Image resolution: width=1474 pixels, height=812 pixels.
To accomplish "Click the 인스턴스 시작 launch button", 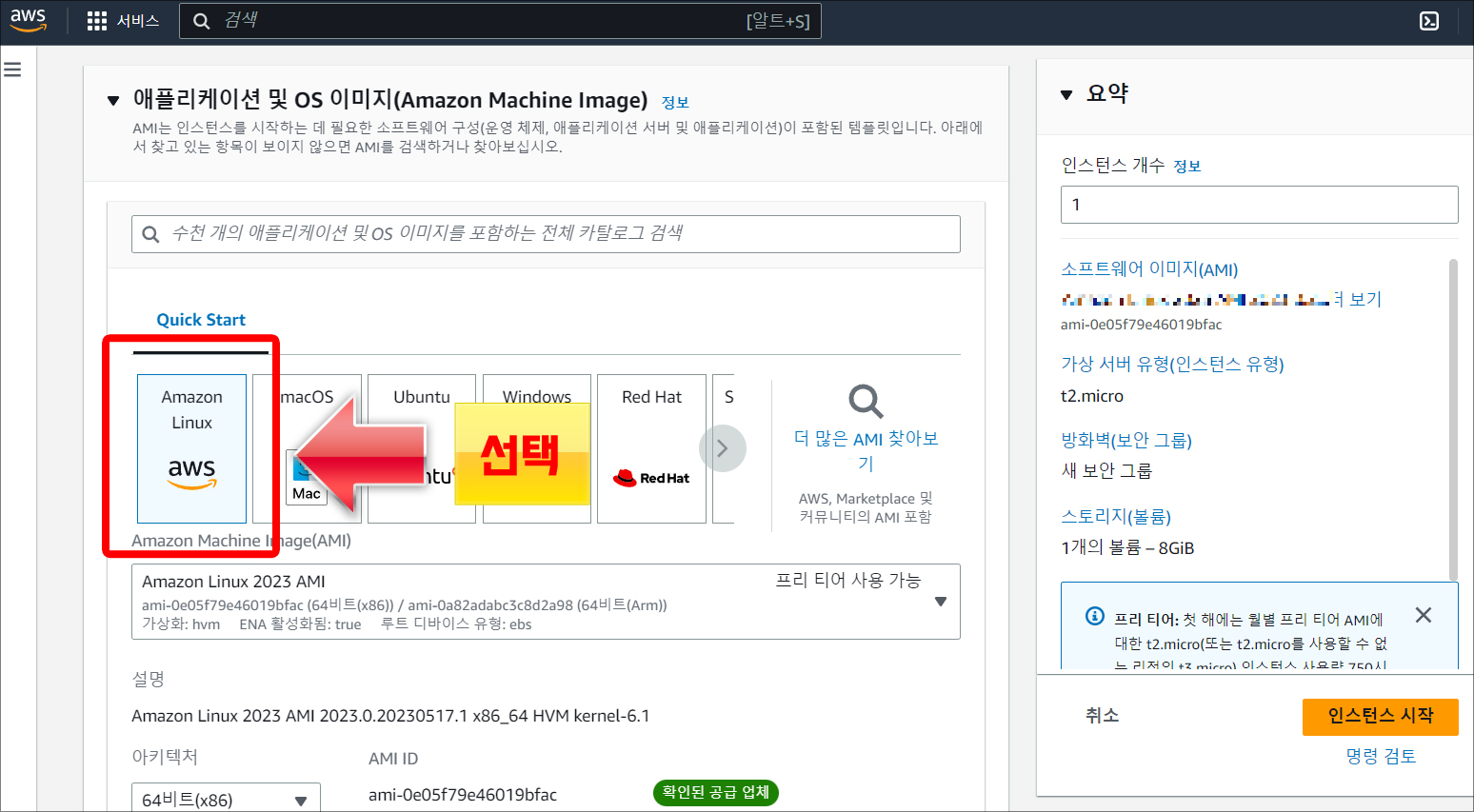I will coord(1380,716).
